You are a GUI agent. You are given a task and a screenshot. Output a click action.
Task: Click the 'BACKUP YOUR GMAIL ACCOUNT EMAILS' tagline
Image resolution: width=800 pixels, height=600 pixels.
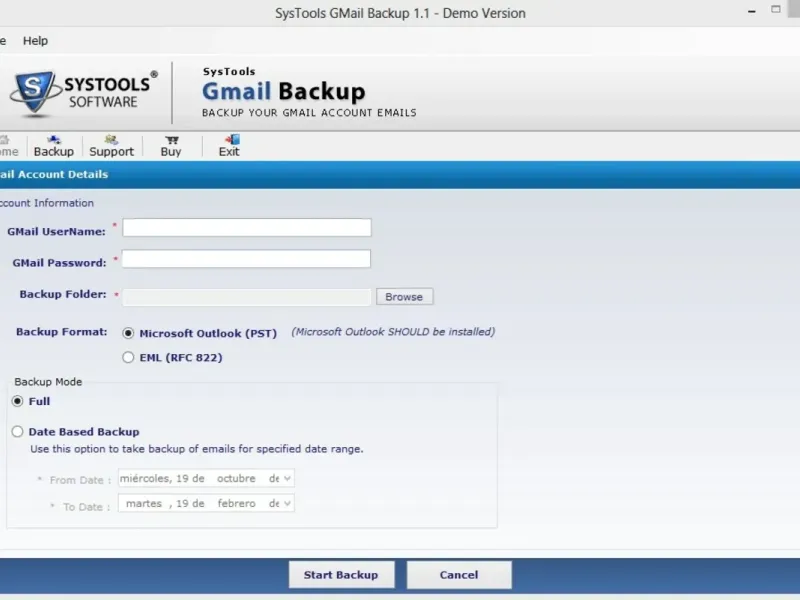[309, 113]
